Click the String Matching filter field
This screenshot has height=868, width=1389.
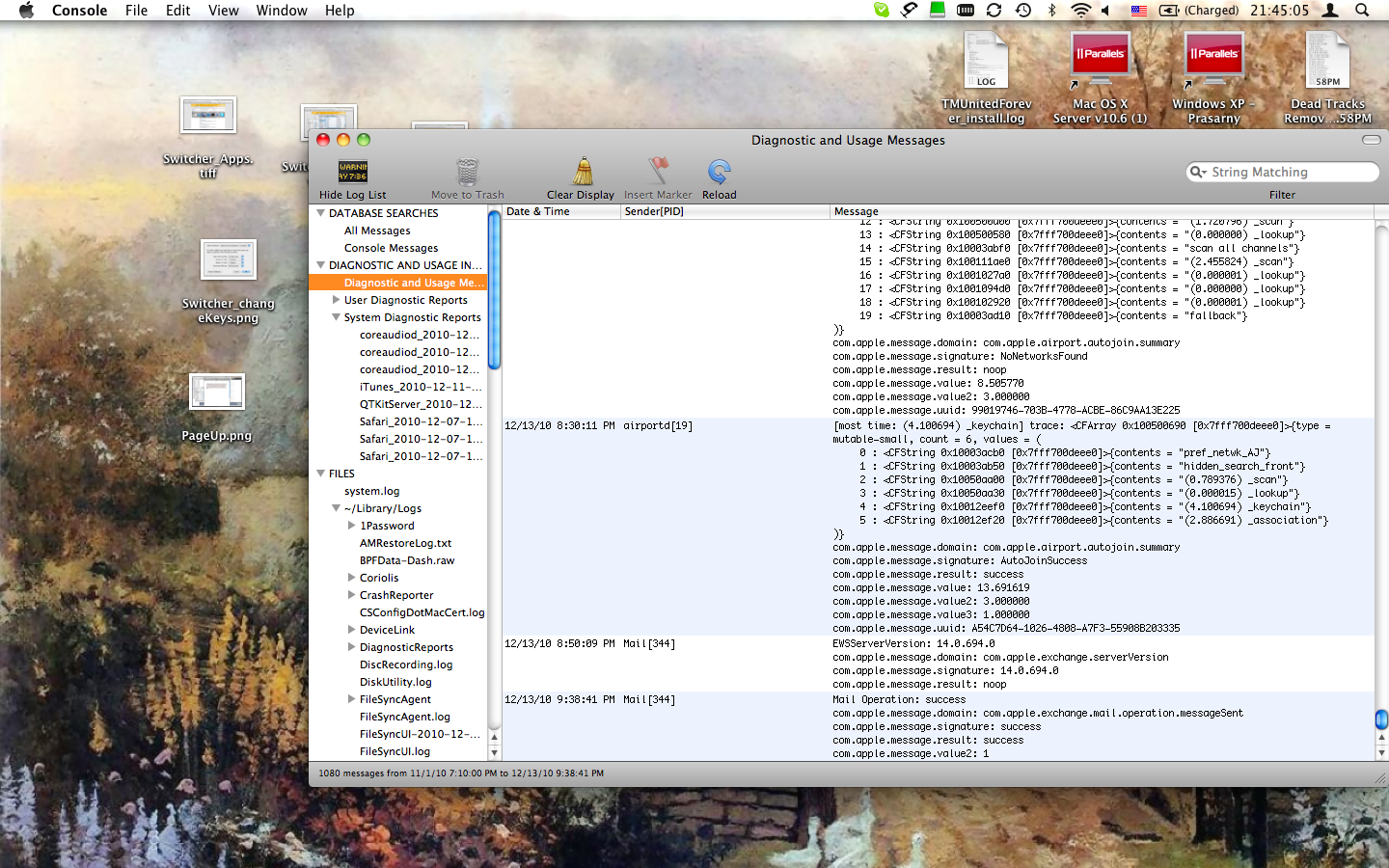pos(1288,172)
